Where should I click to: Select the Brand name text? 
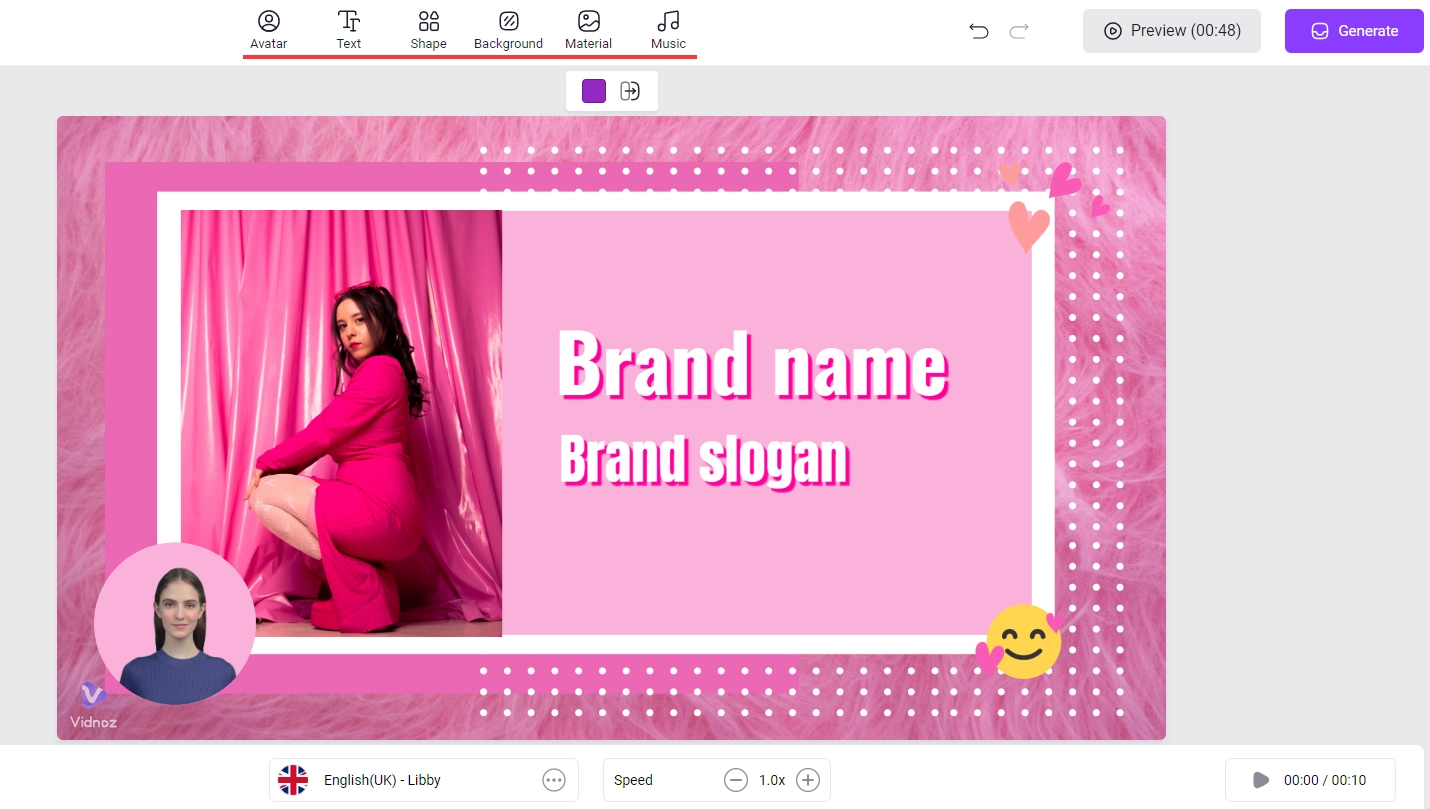(752, 365)
